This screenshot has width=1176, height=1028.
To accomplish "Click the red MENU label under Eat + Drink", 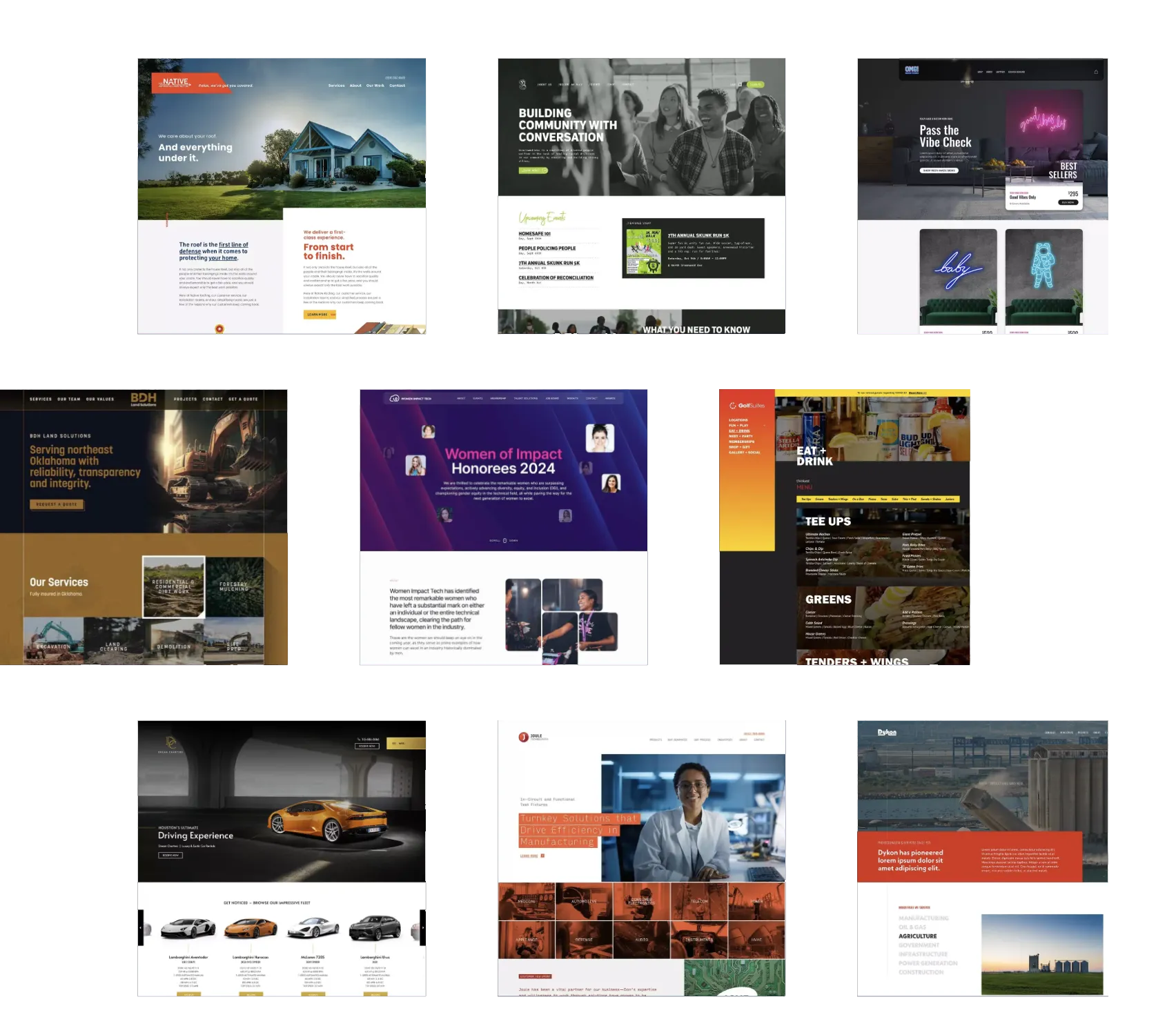I will [804, 487].
